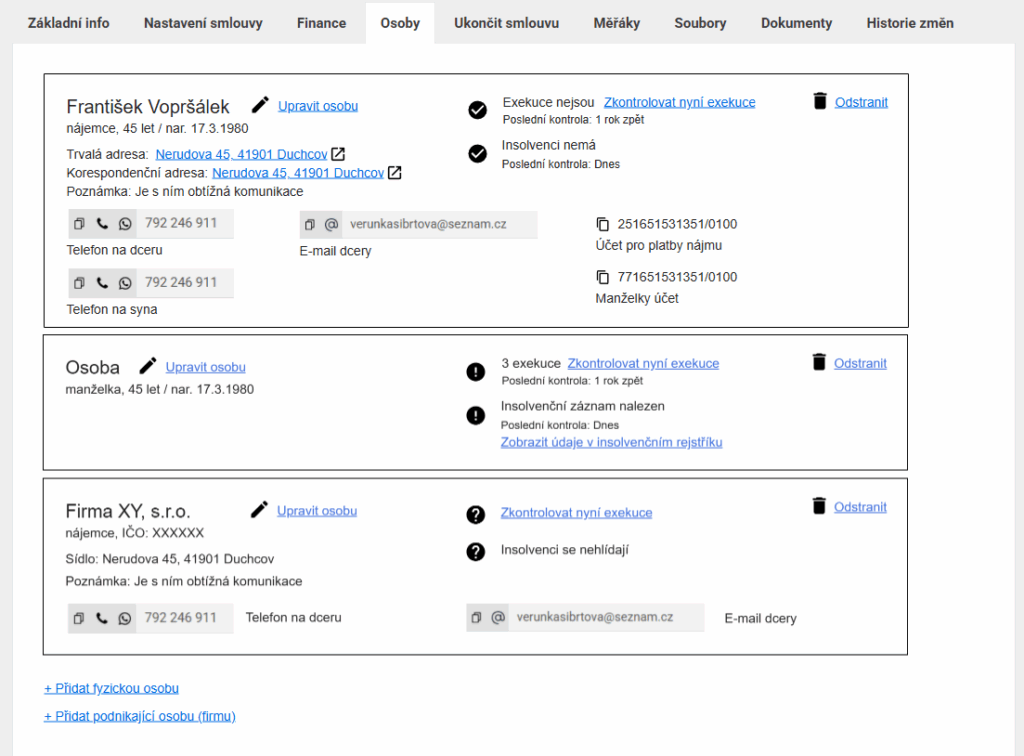Image resolution: width=1024 pixels, height=756 pixels.
Task: Open external link icon beside Trvalá adresa
Action: (338, 154)
